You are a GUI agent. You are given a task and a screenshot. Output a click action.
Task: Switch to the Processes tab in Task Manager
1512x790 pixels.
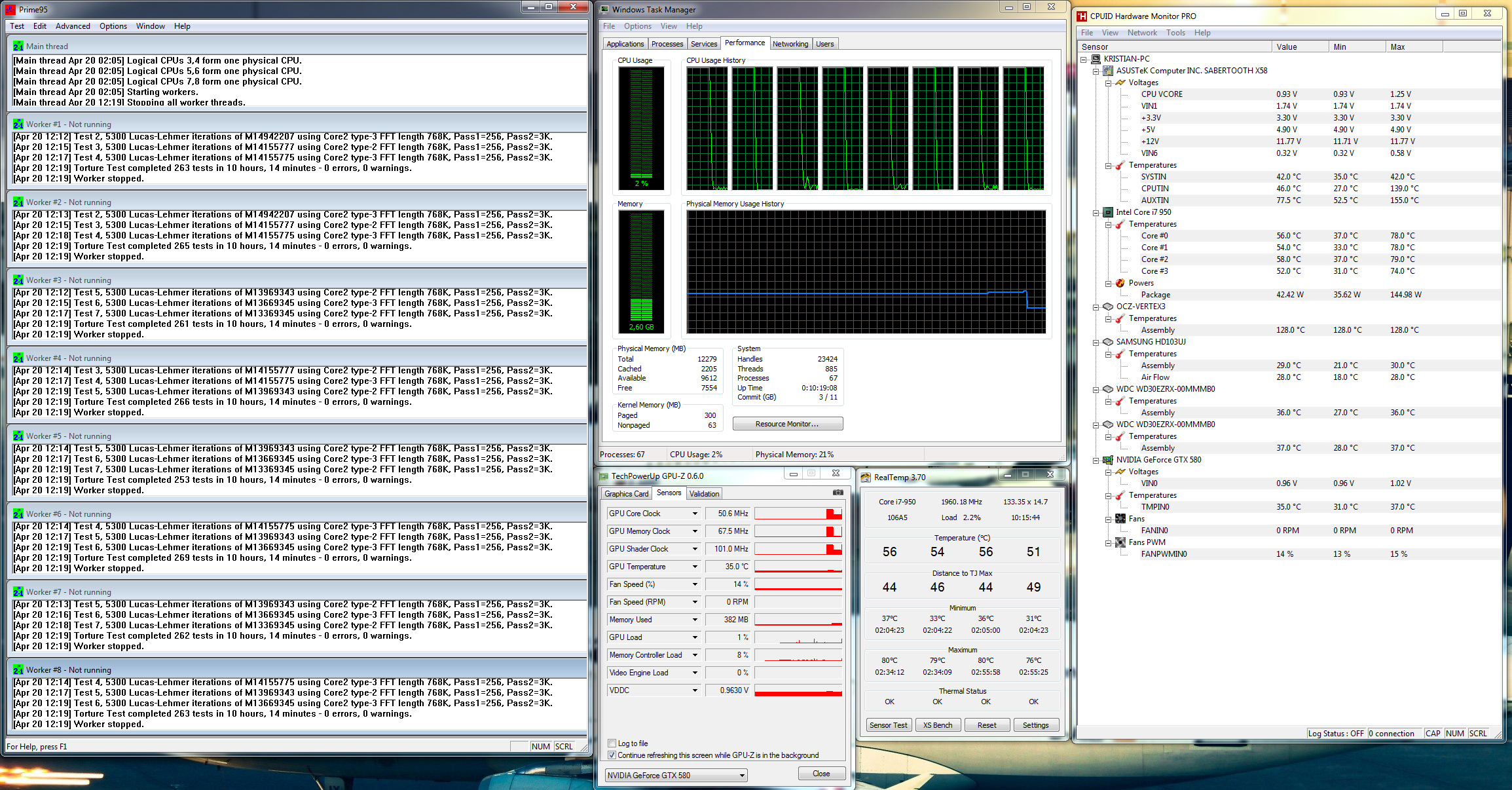(667, 44)
